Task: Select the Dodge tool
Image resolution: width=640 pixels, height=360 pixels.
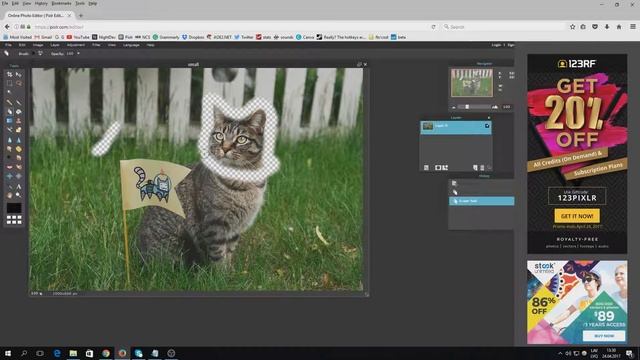Action: coord(9,158)
